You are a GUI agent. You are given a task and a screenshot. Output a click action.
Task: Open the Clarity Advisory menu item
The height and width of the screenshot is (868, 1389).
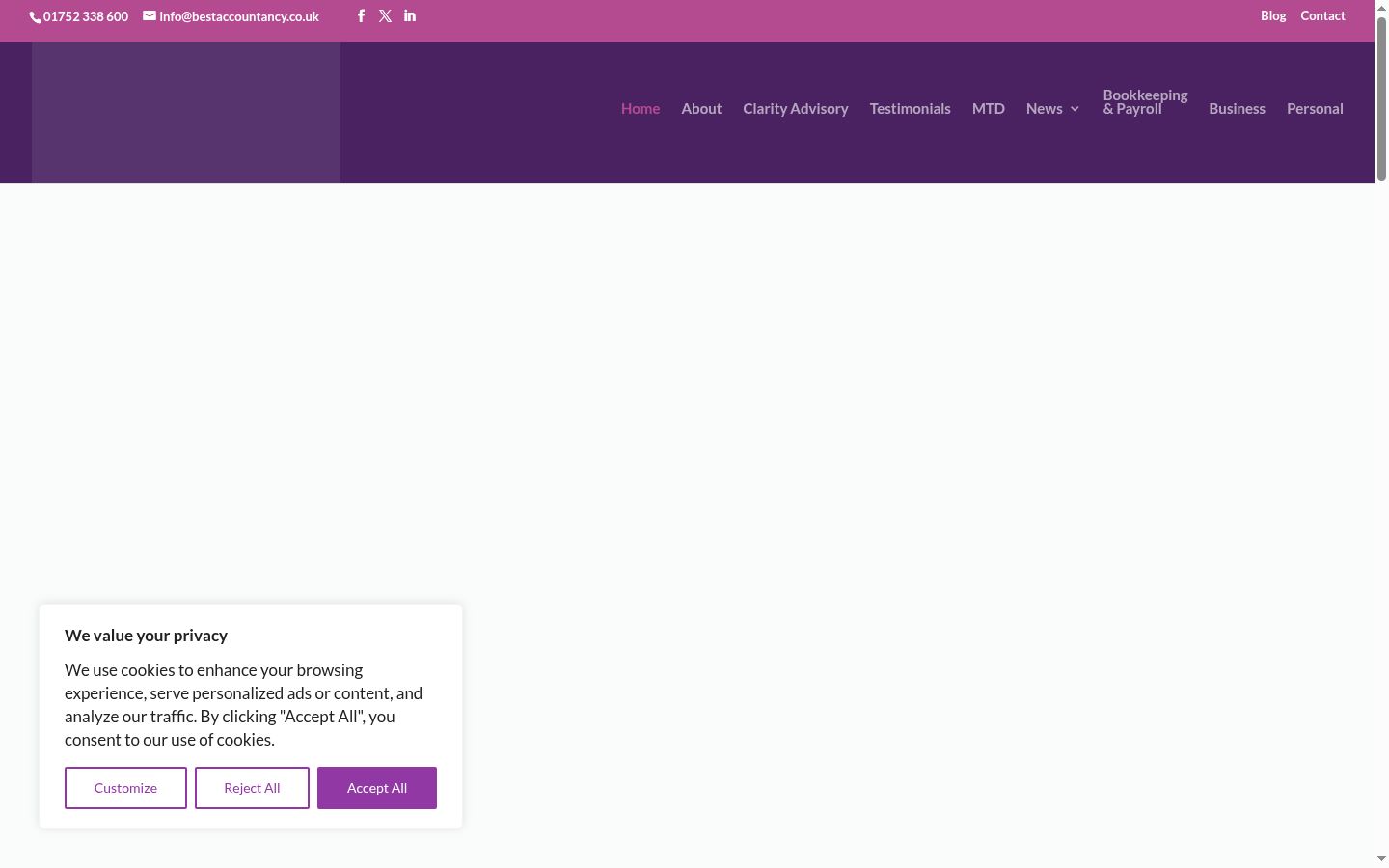(x=796, y=108)
